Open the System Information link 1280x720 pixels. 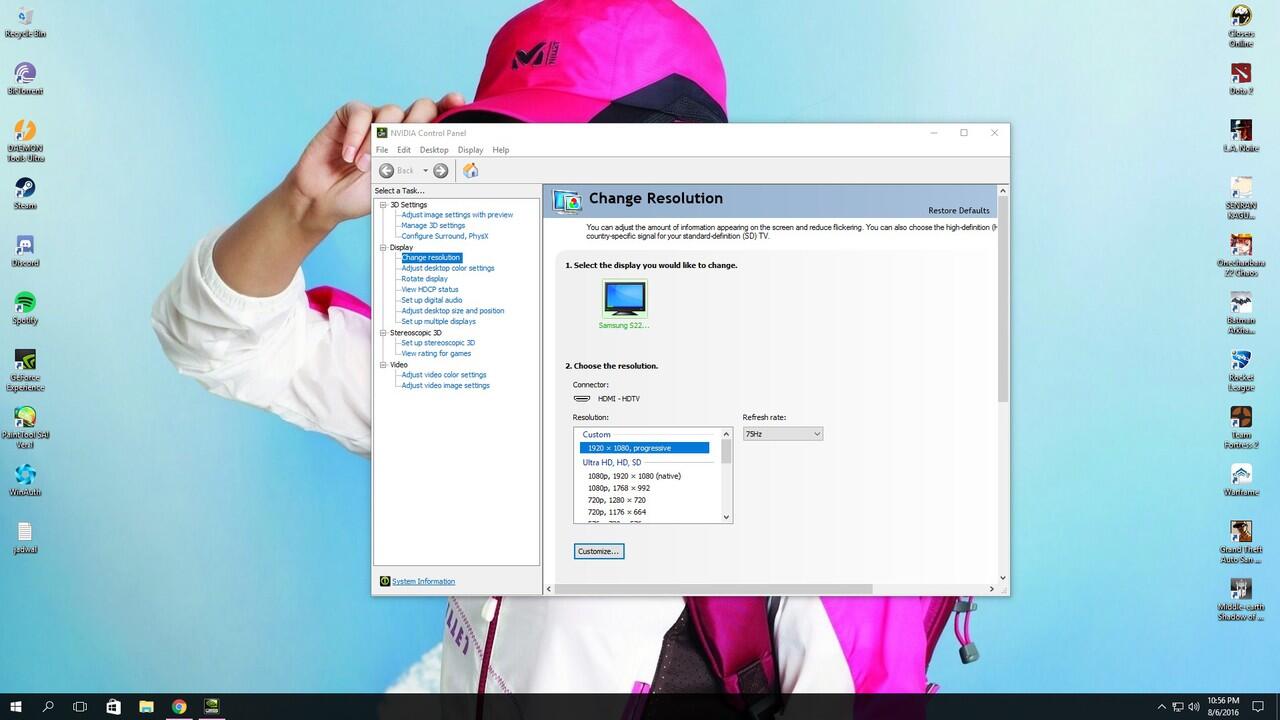pyautogui.click(x=423, y=581)
